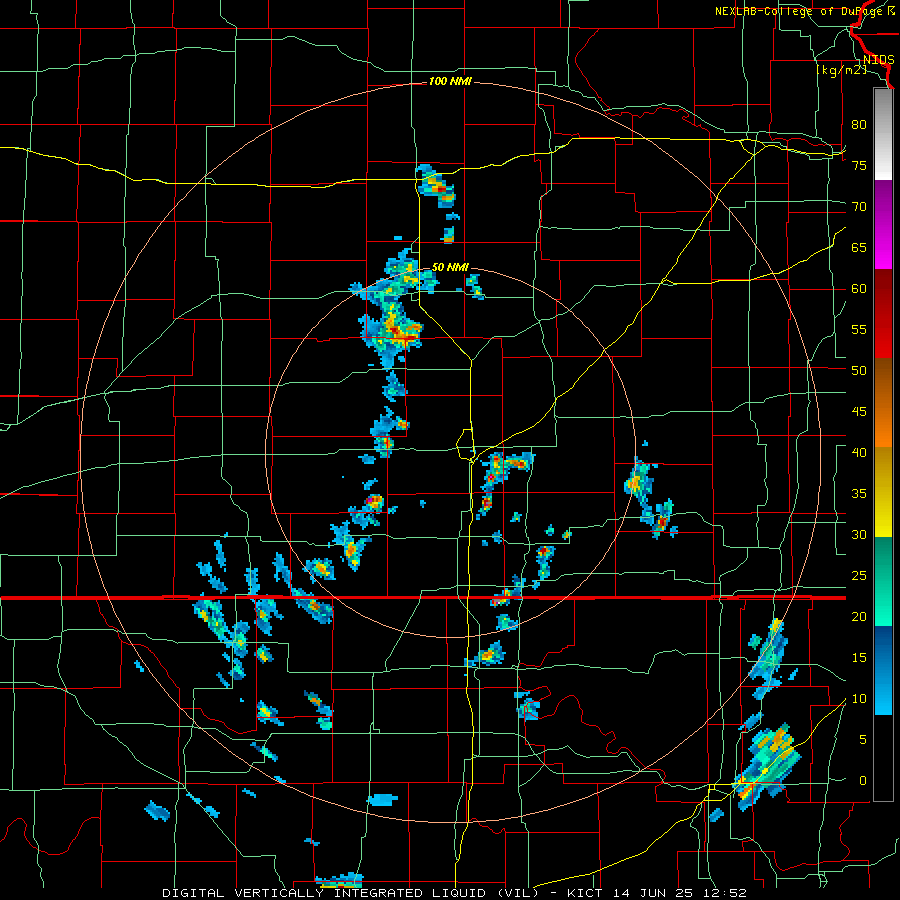Click the 70 value on the scale
This screenshot has height=900, width=900.
(x=859, y=207)
